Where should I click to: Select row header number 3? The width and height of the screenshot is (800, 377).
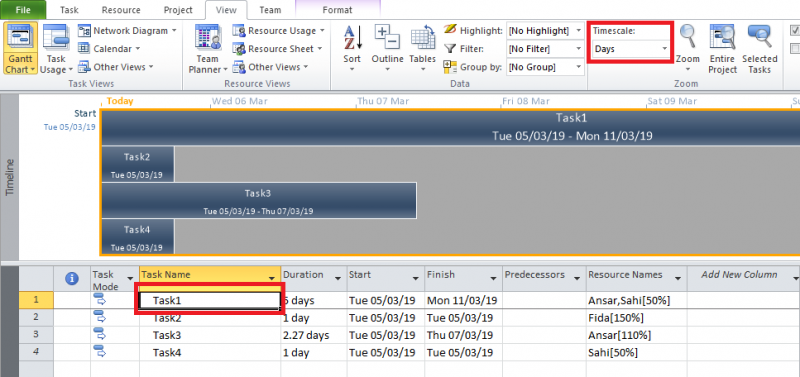(x=36, y=335)
